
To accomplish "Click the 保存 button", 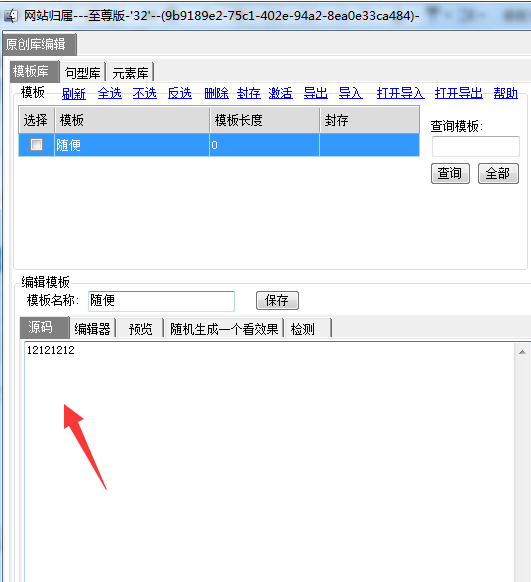I will tap(277, 300).
